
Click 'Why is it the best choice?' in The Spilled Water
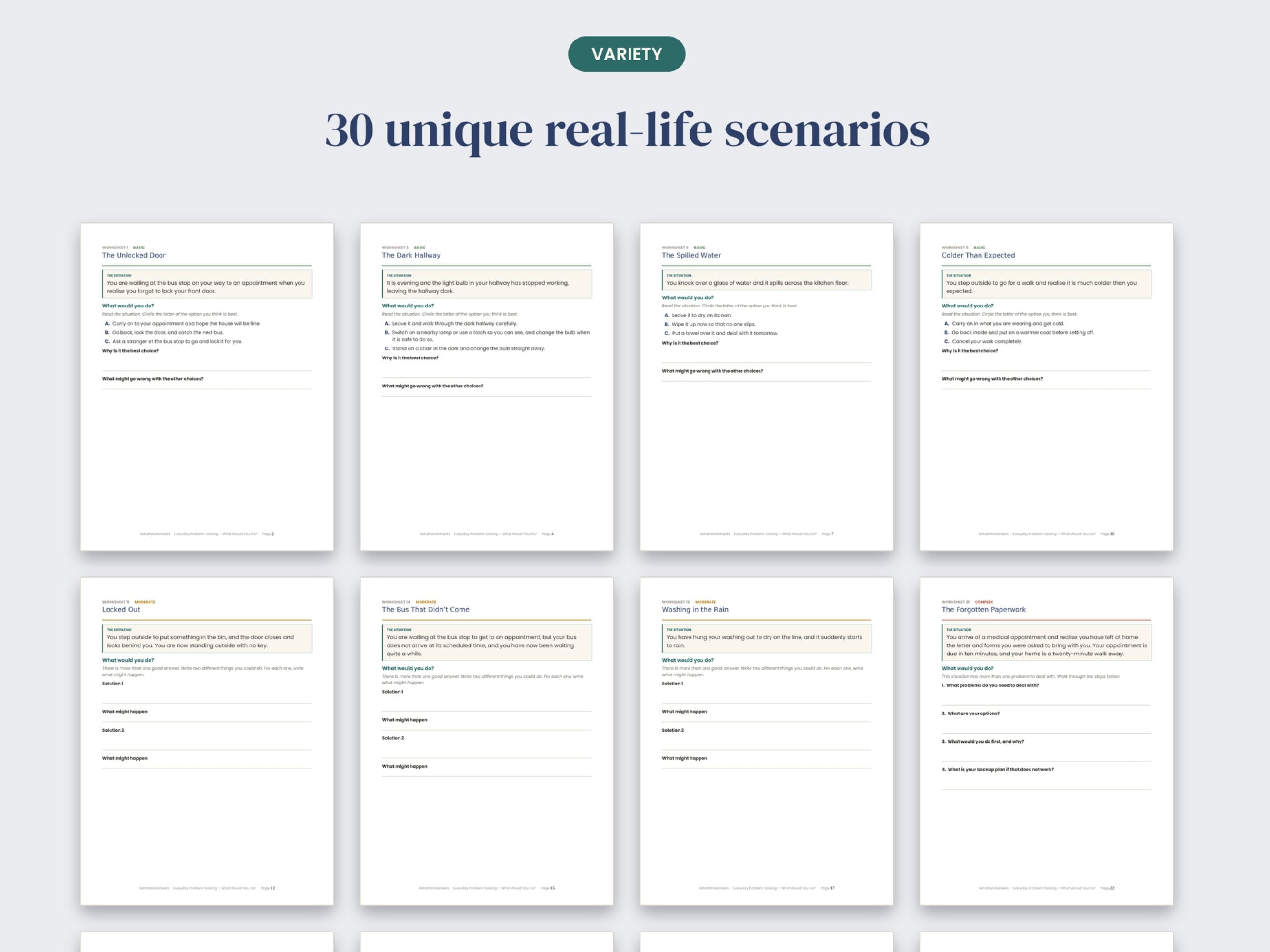(690, 343)
